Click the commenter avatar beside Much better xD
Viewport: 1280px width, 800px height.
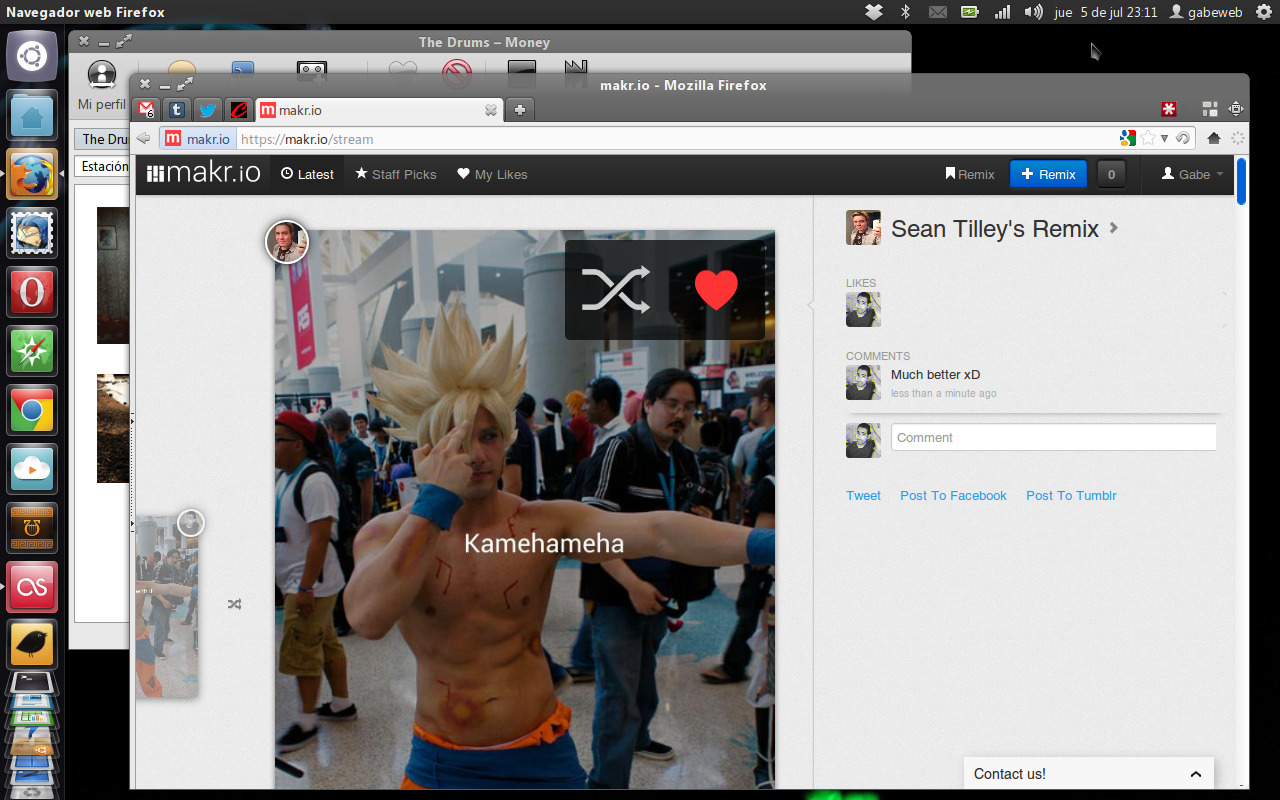click(863, 382)
